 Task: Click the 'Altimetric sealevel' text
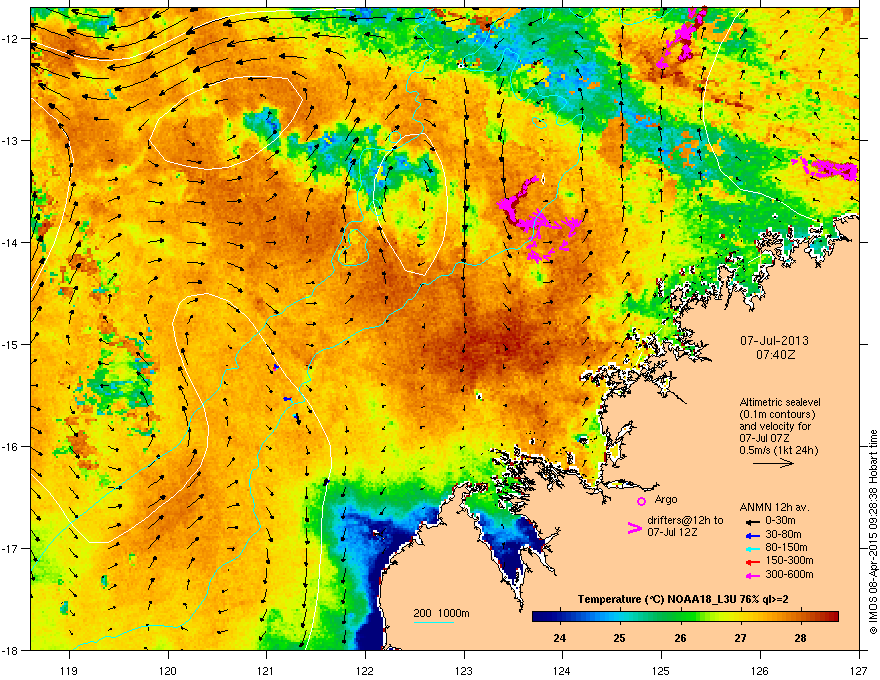click(780, 402)
